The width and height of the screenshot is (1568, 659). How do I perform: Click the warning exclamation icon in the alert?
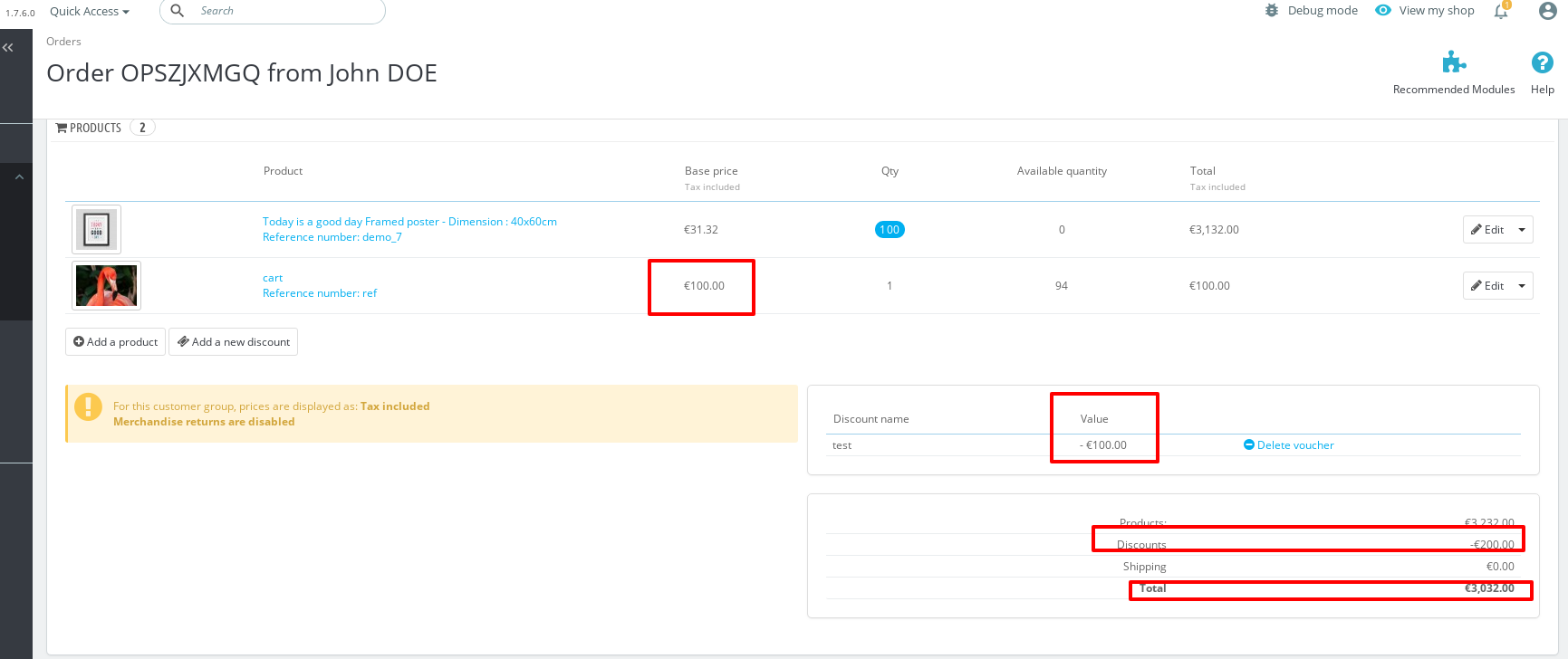click(88, 407)
